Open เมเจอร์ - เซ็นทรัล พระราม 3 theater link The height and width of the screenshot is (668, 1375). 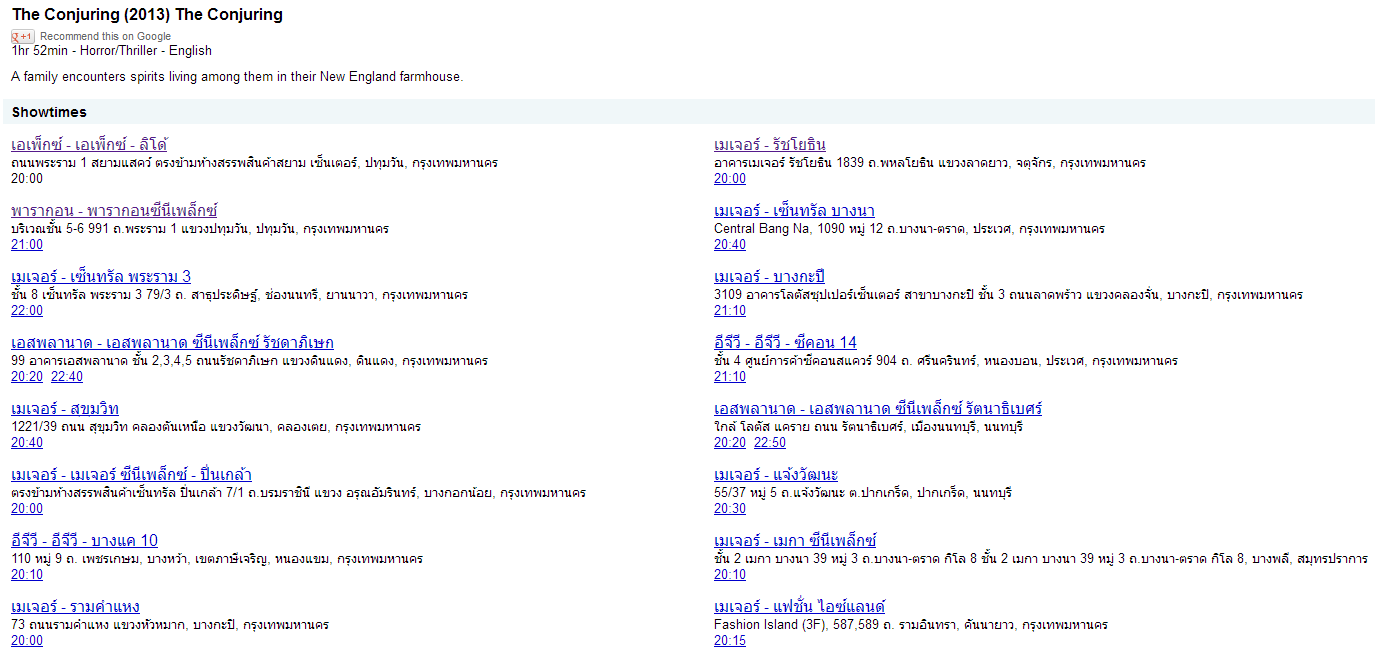point(101,276)
